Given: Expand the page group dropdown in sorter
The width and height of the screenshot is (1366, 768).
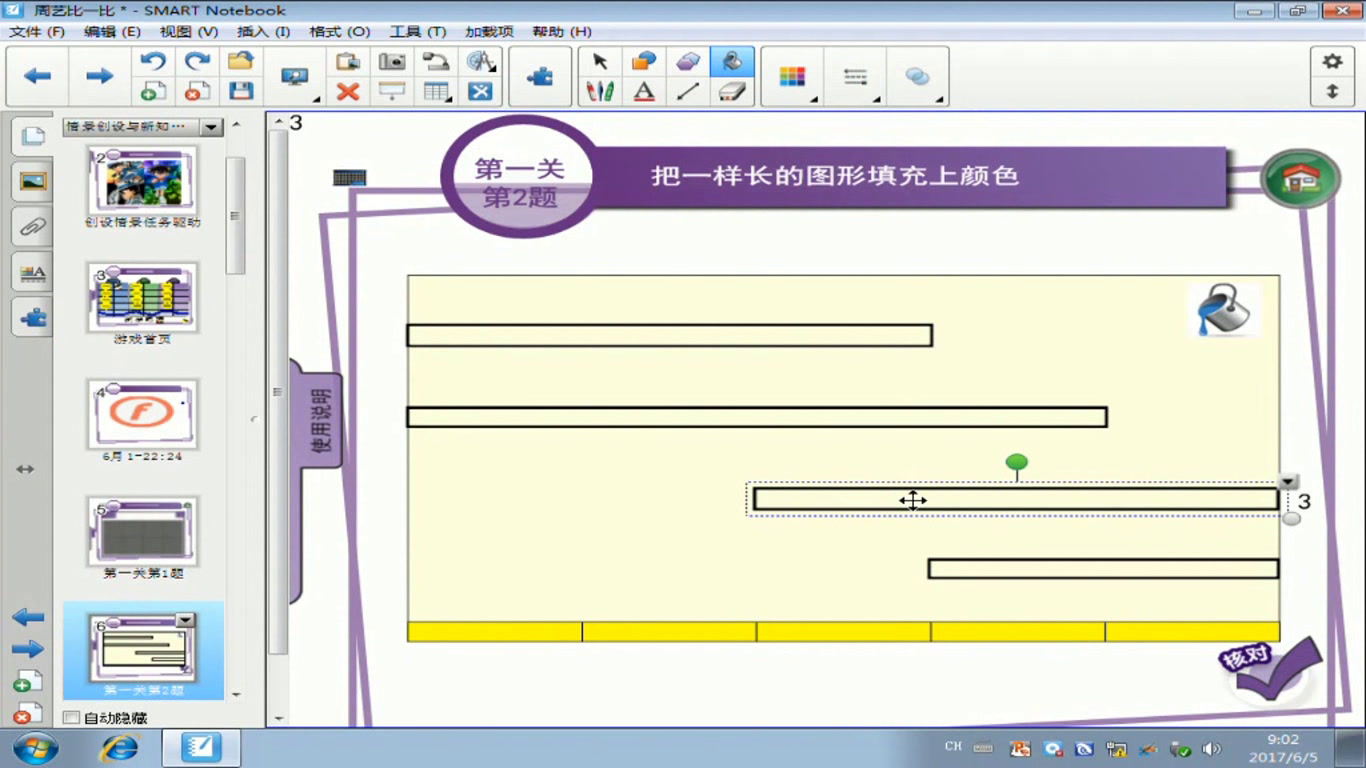Looking at the screenshot, I should click(211, 127).
